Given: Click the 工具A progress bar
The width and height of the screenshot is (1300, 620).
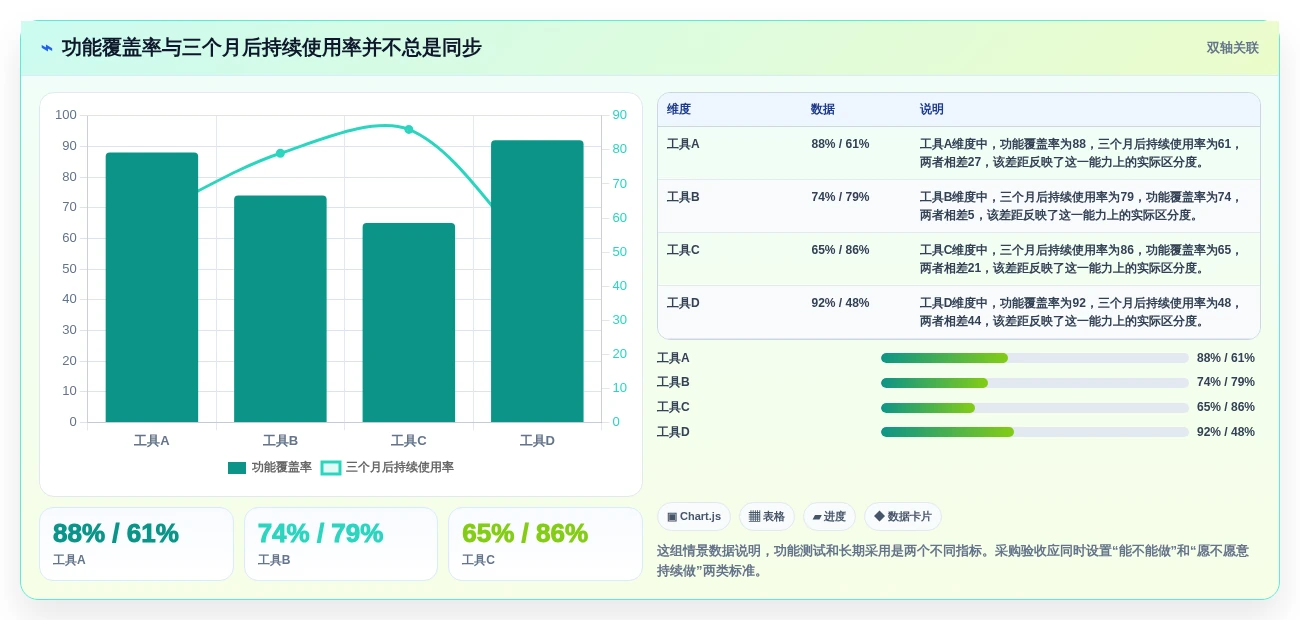Looking at the screenshot, I should pos(1035,358).
